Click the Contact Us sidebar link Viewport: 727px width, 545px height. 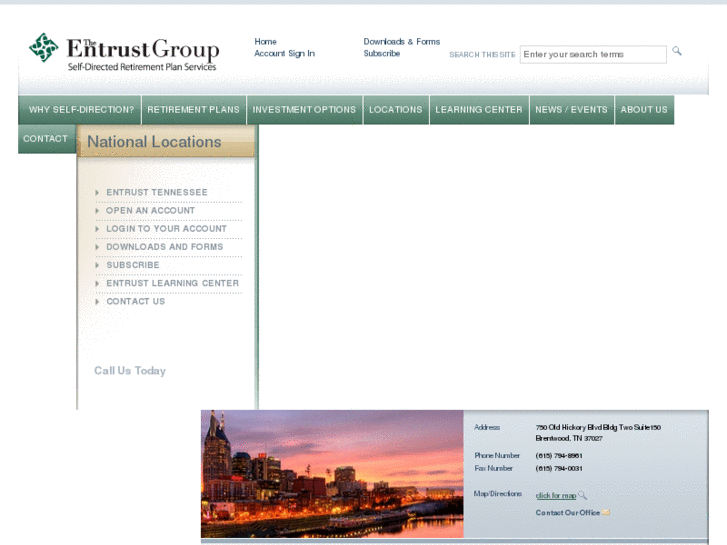[136, 301]
